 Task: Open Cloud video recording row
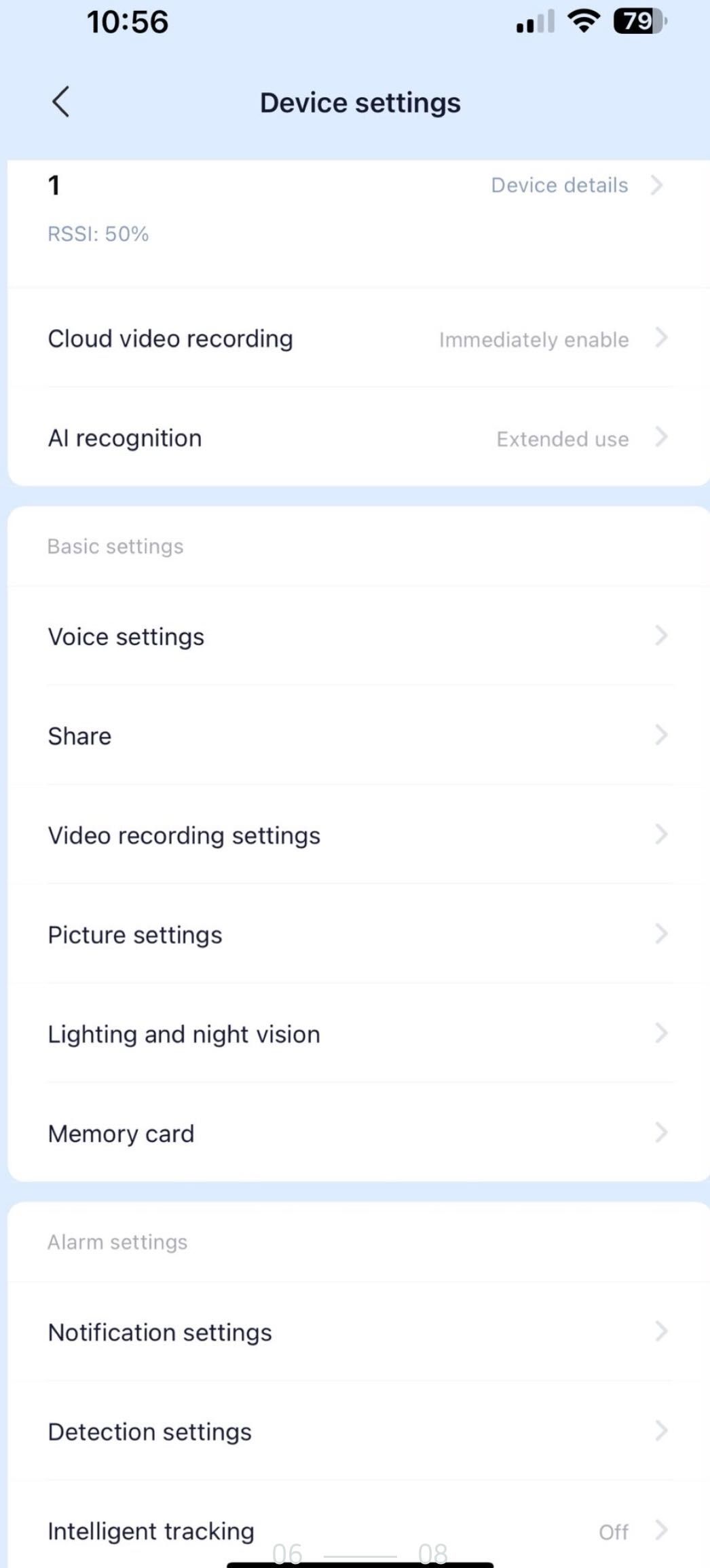click(358, 338)
